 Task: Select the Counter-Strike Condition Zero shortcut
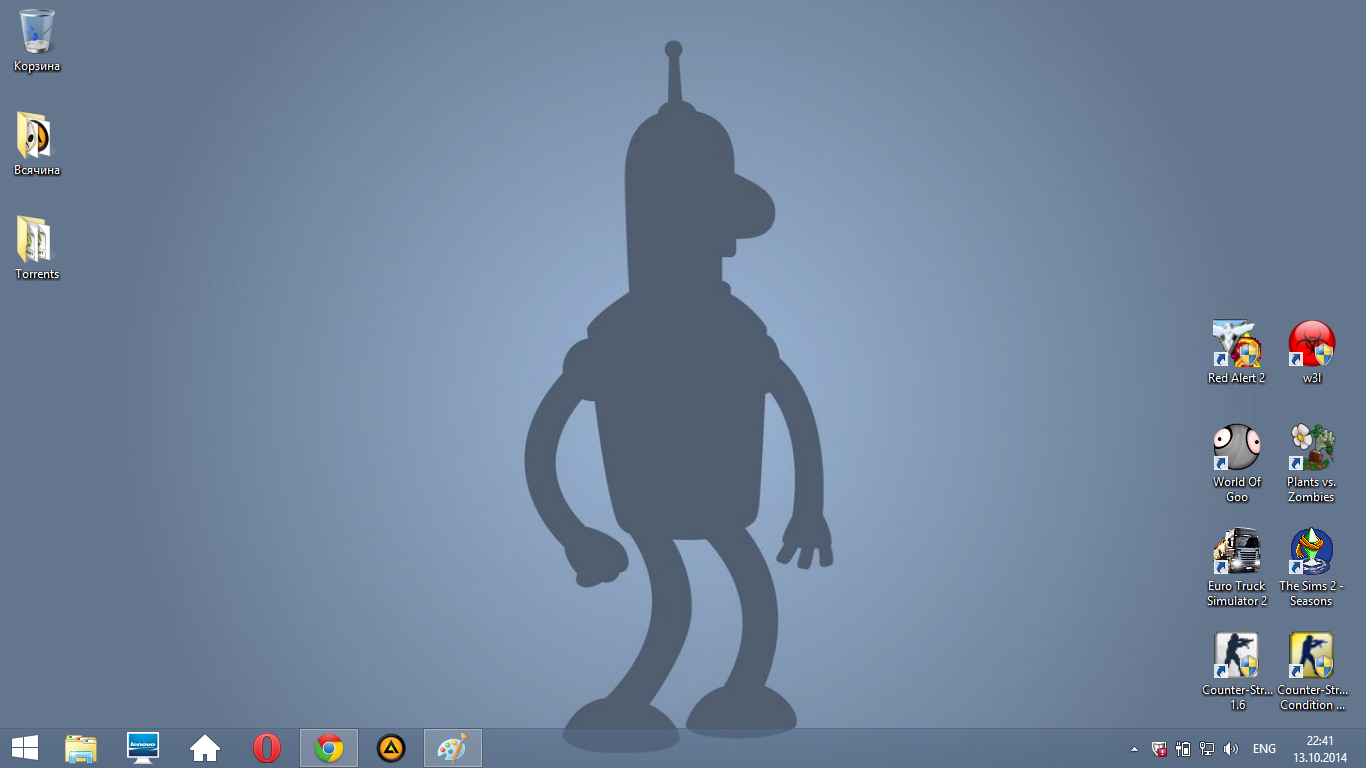pyautogui.click(x=1312, y=671)
